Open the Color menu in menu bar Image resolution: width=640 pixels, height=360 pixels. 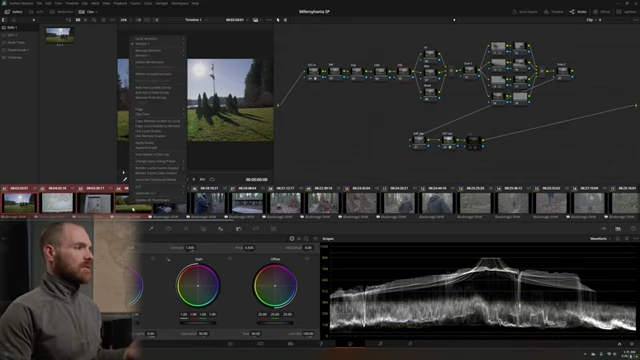pos(148,3)
